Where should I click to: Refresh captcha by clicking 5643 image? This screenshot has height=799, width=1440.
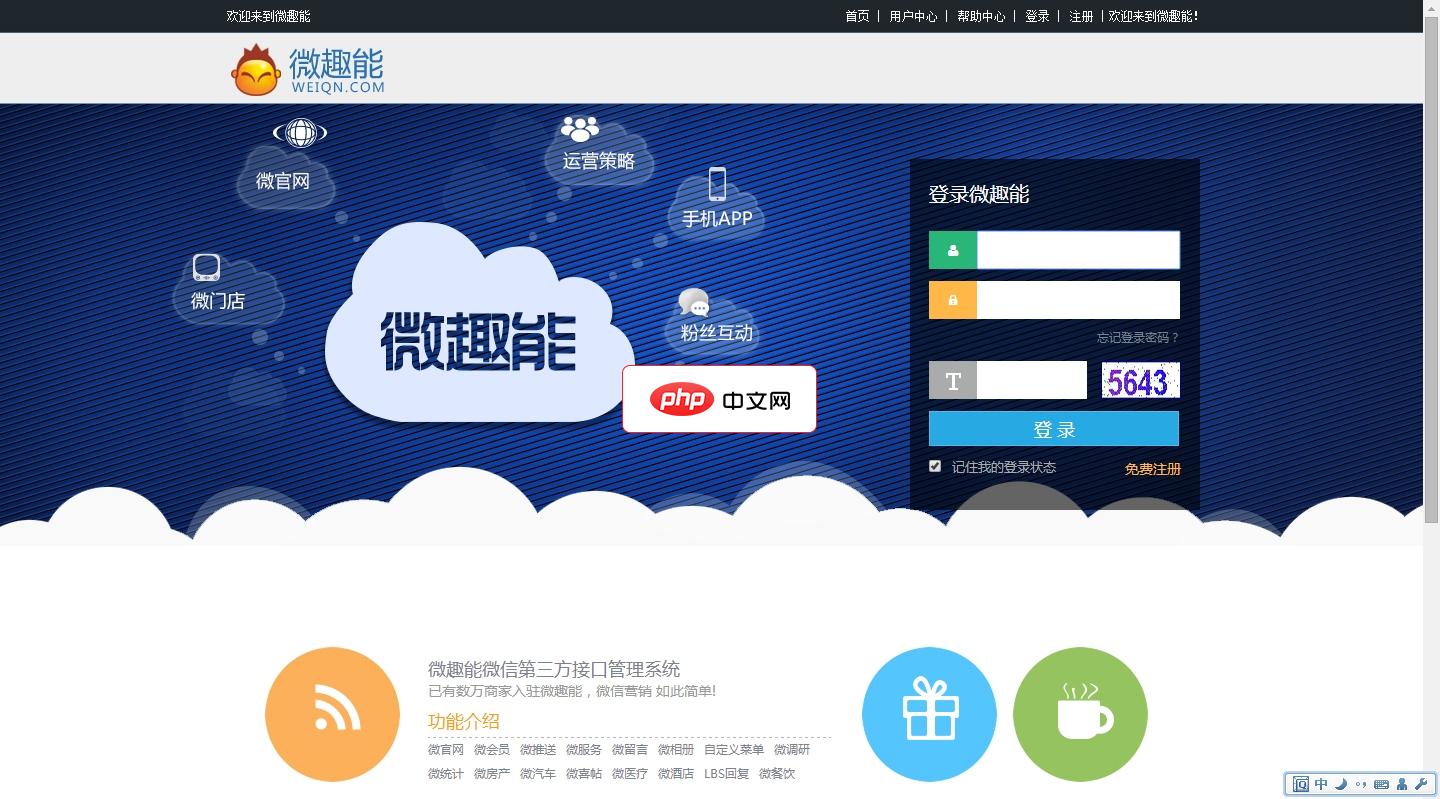[1140, 380]
